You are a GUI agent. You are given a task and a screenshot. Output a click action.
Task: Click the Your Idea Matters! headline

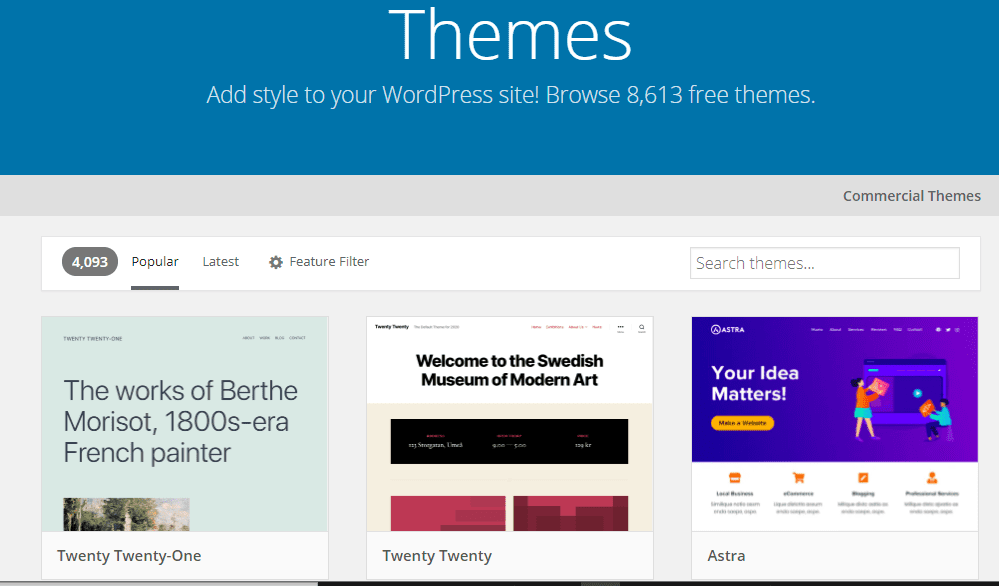[x=755, y=383]
